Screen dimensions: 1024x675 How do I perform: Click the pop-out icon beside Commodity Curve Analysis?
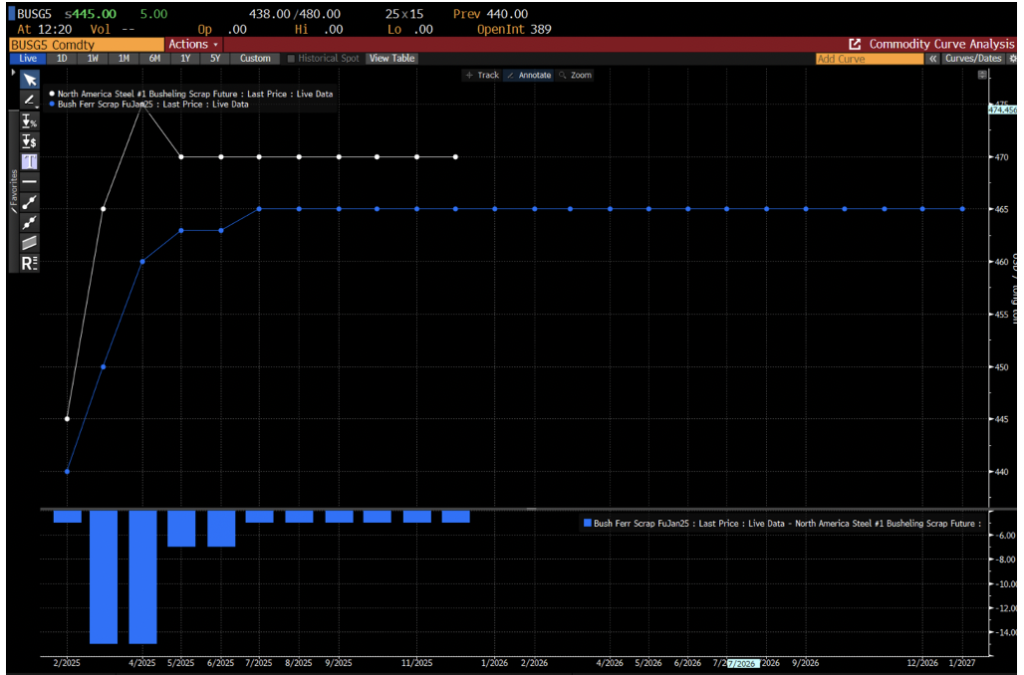click(855, 44)
